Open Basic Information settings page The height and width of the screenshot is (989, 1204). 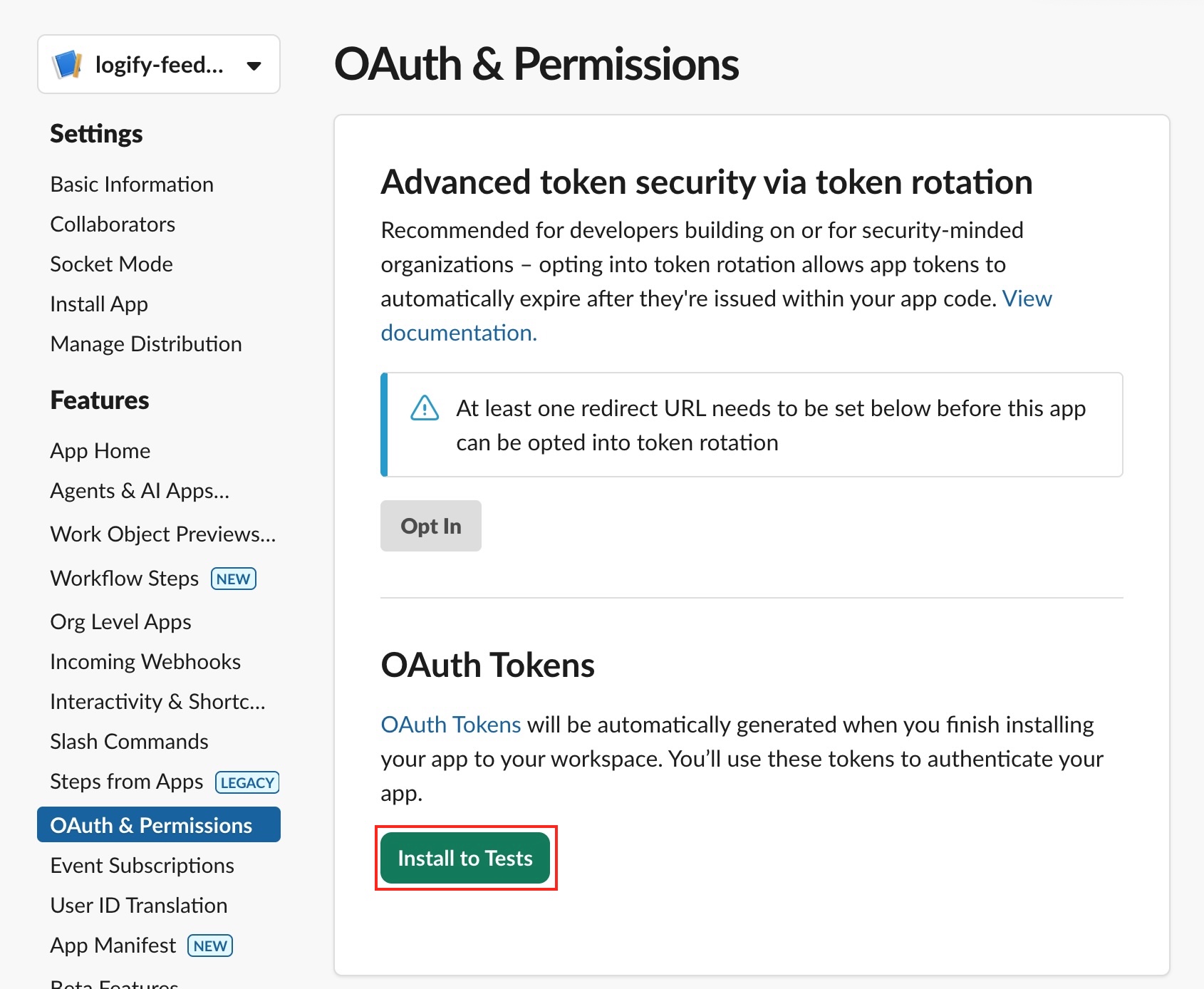[132, 185]
